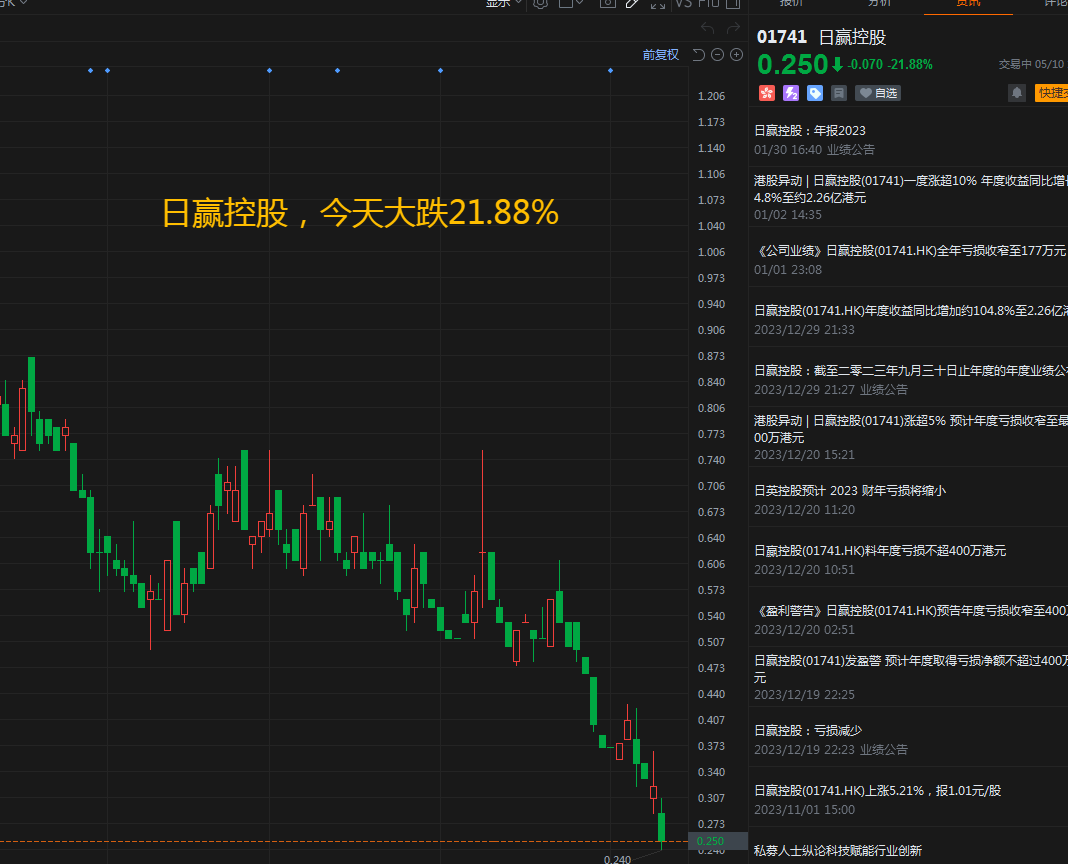Open news 日英控股预计 2023 财年亏损将缩小
1068x864 pixels.
(x=909, y=499)
